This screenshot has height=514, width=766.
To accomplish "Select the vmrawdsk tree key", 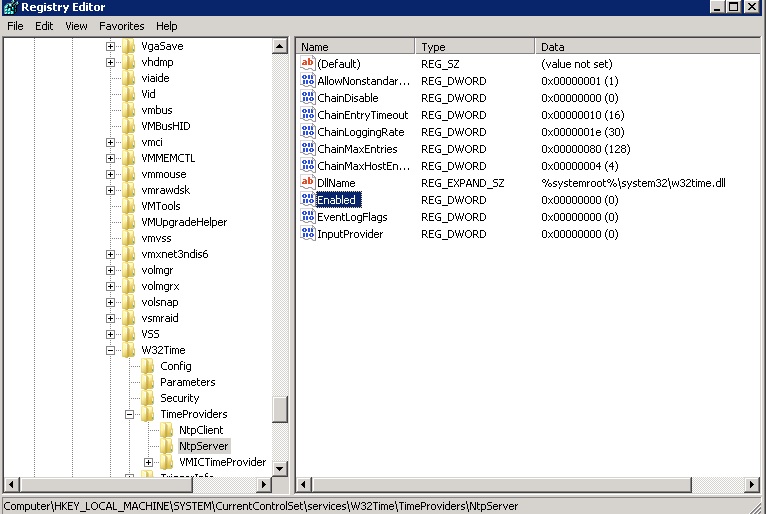I will tap(166, 190).
